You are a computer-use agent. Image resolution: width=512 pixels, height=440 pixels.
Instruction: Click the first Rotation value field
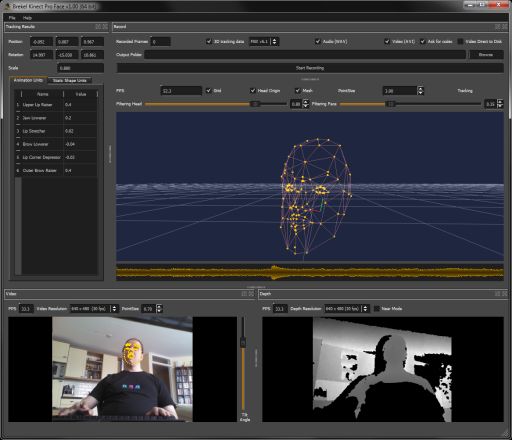click(x=41, y=55)
